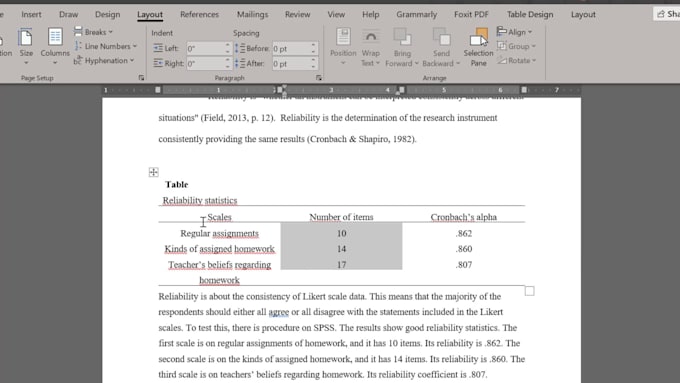Viewport: 680px width, 383px height.
Task: Open the Table Design tab
Action: pyautogui.click(x=530, y=14)
